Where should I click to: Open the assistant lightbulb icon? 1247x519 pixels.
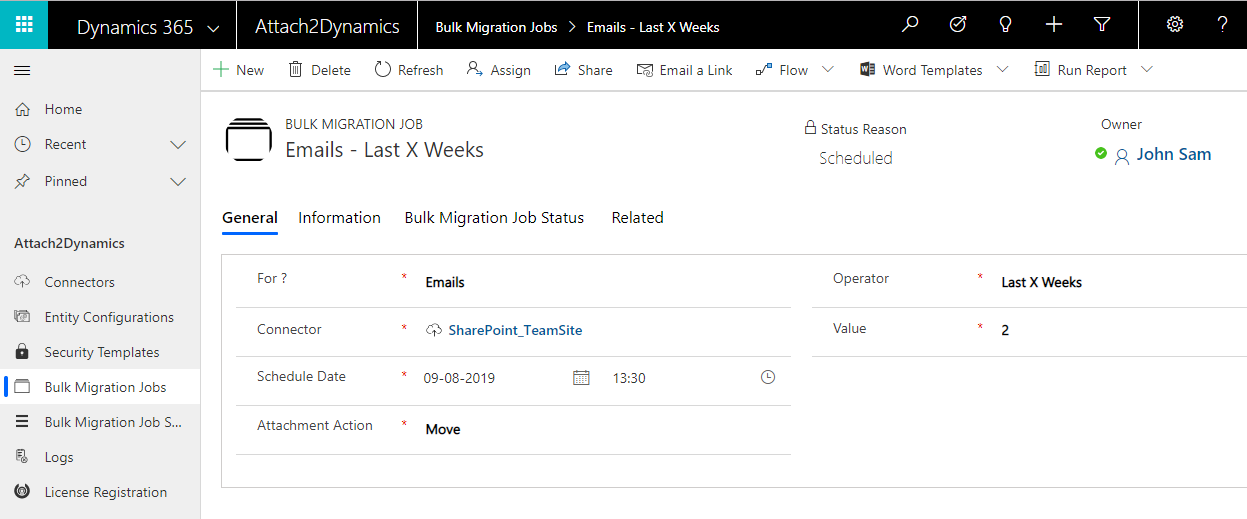click(1006, 25)
